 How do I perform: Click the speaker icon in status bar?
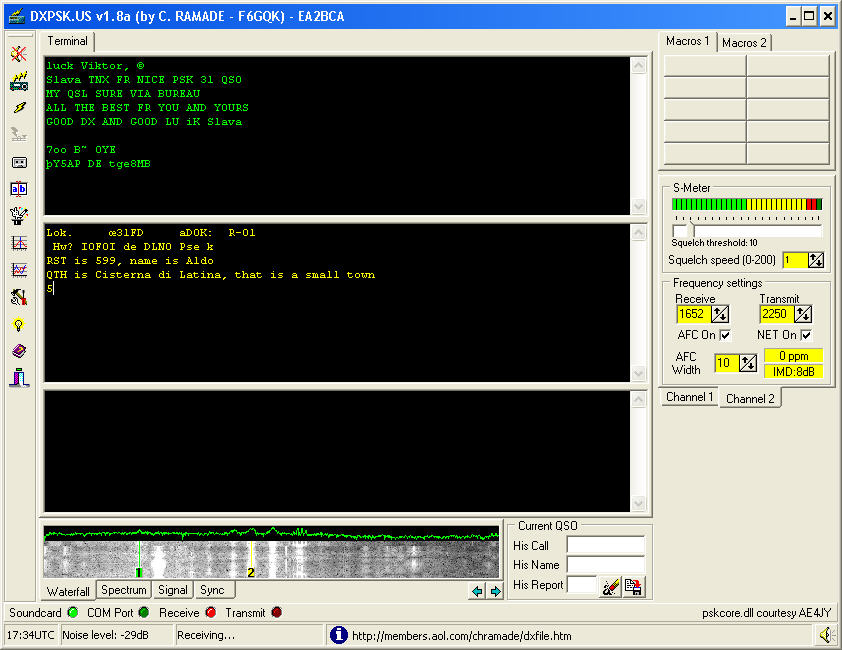pos(826,635)
